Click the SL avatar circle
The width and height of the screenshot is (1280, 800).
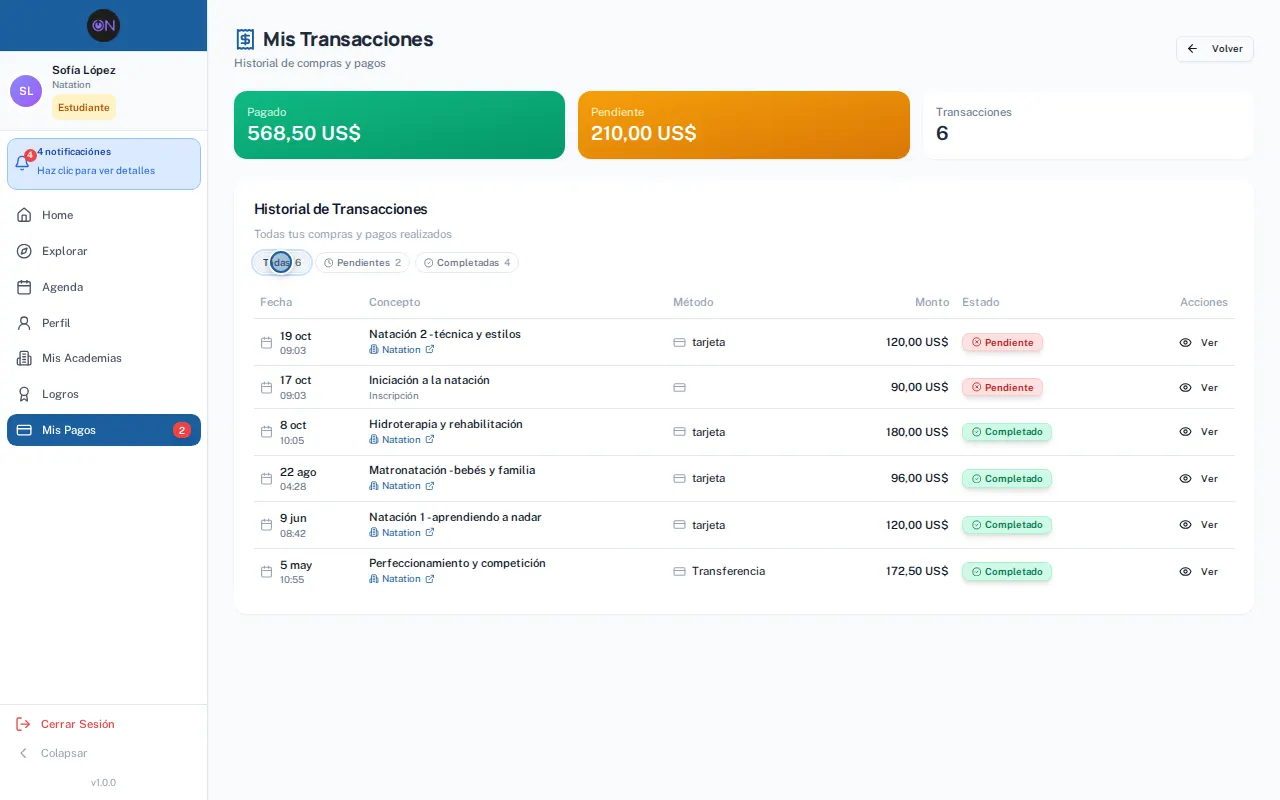click(26, 91)
